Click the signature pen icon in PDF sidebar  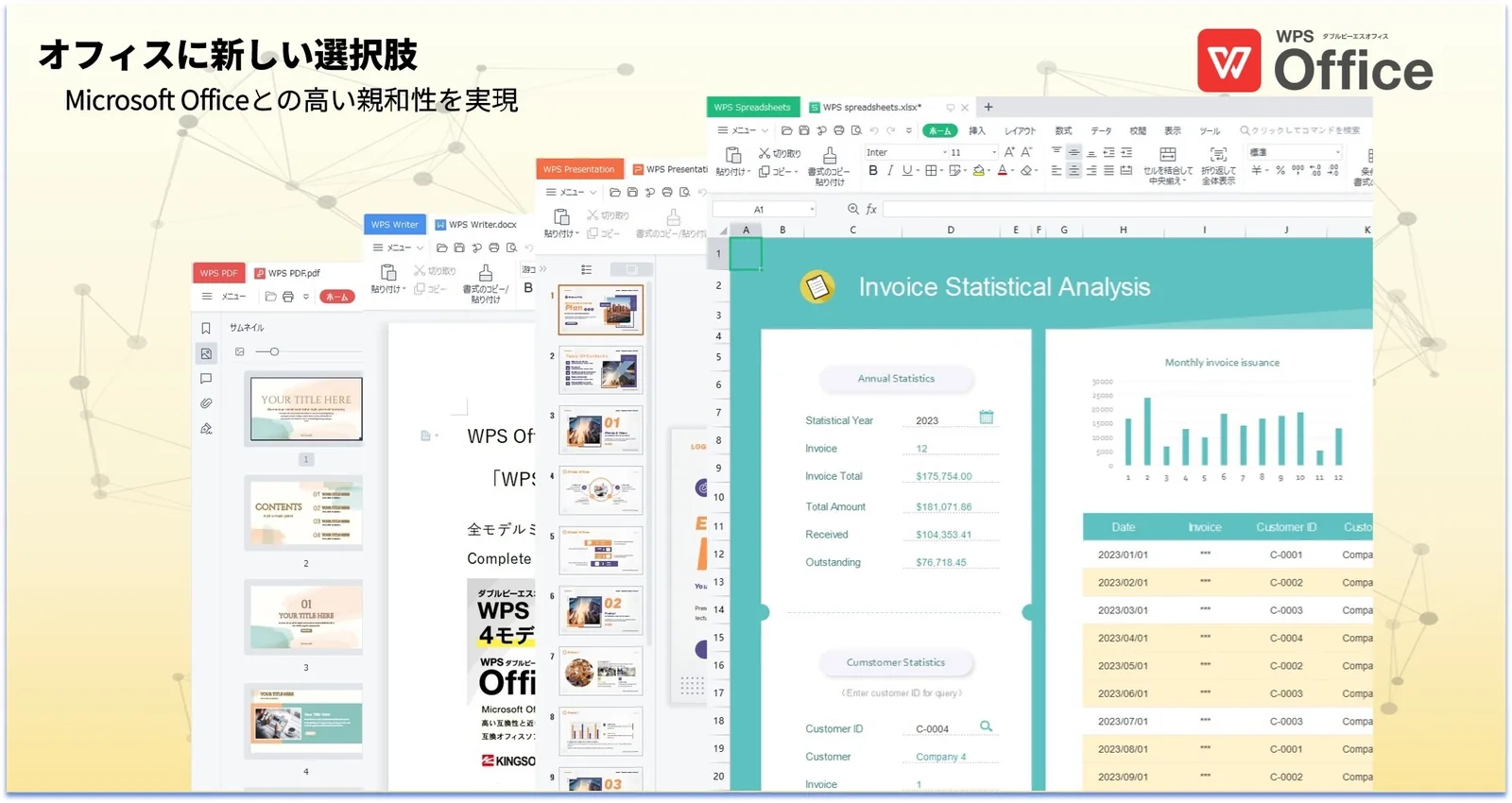pos(206,429)
